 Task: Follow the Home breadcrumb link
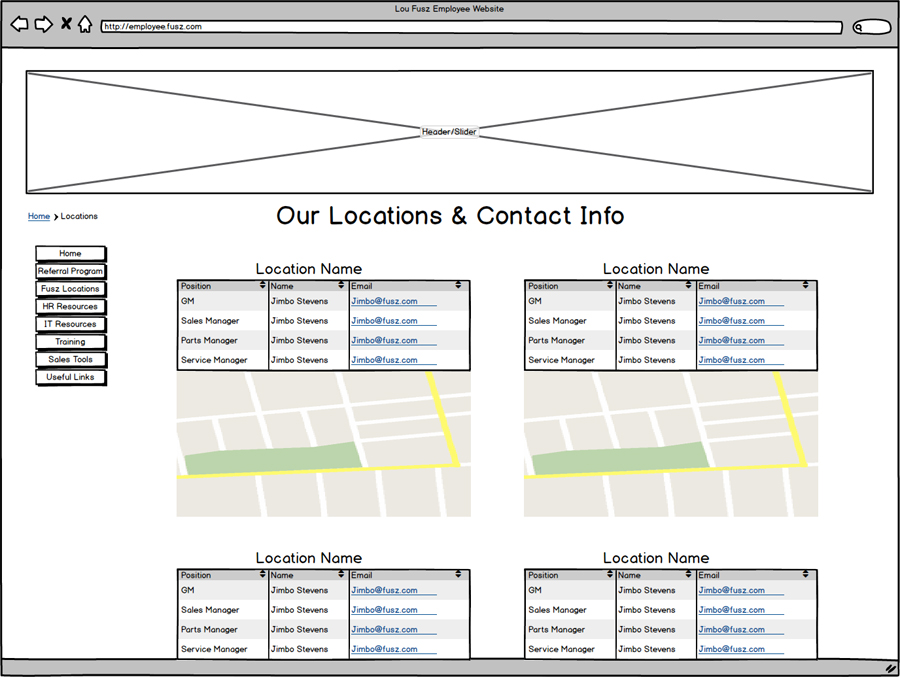(x=38, y=216)
